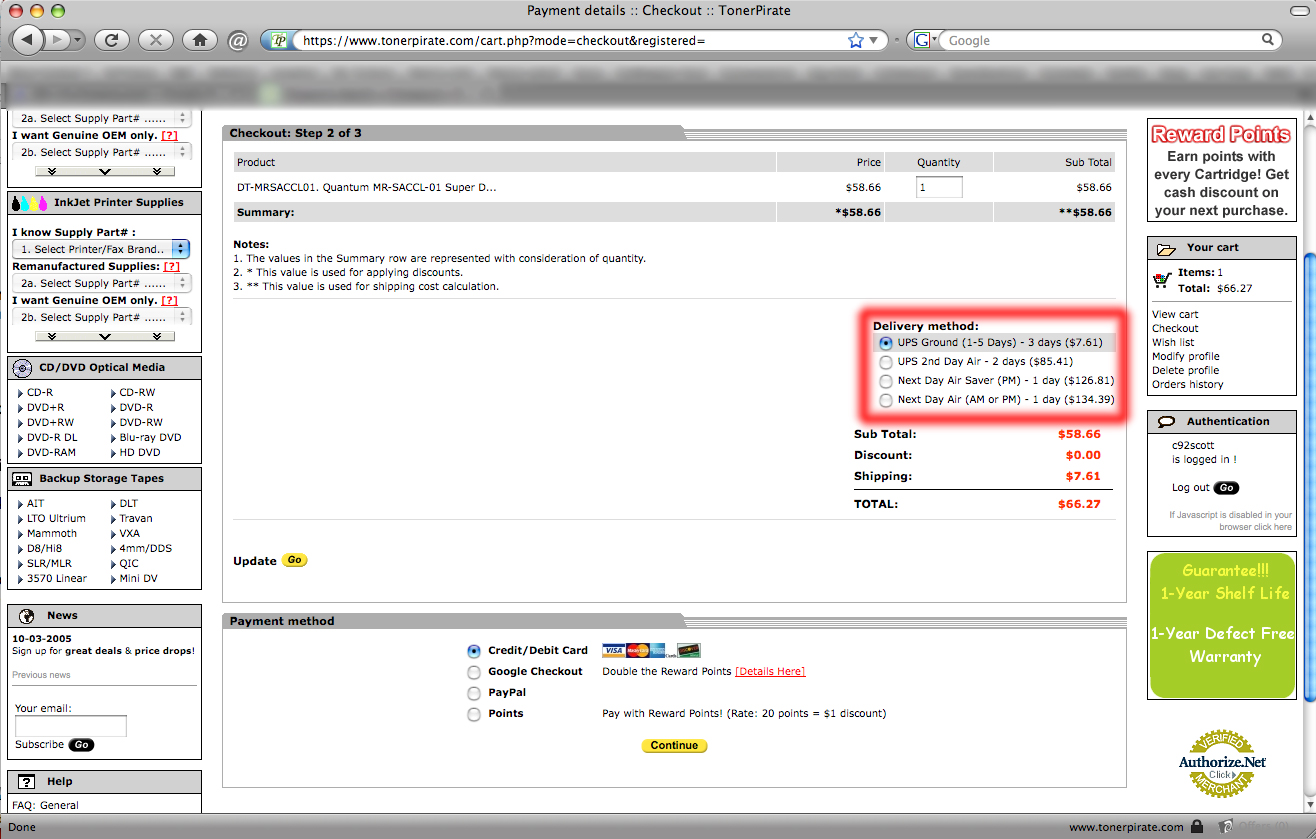
Task: Bookmark page with the star icon
Action: pyautogui.click(x=856, y=41)
